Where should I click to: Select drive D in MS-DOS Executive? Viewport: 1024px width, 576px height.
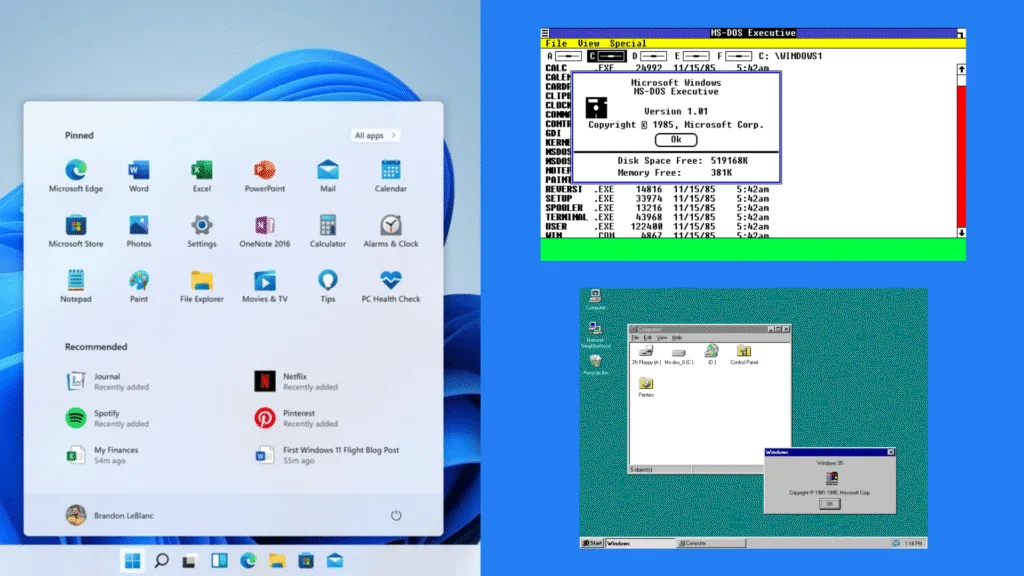click(652, 55)
